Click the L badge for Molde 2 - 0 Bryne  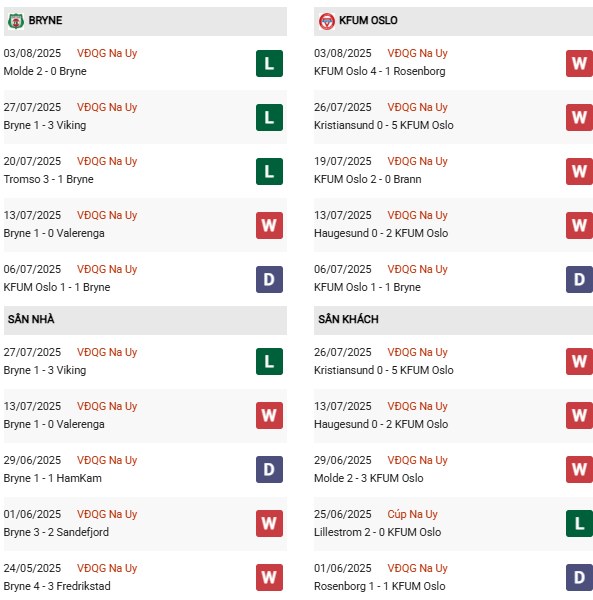pyautogui.click(x=269, y=64)
